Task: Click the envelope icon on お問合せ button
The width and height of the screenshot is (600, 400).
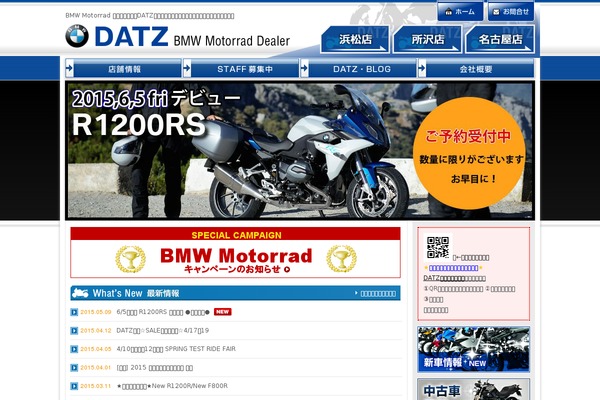Action: coord(496,12)
